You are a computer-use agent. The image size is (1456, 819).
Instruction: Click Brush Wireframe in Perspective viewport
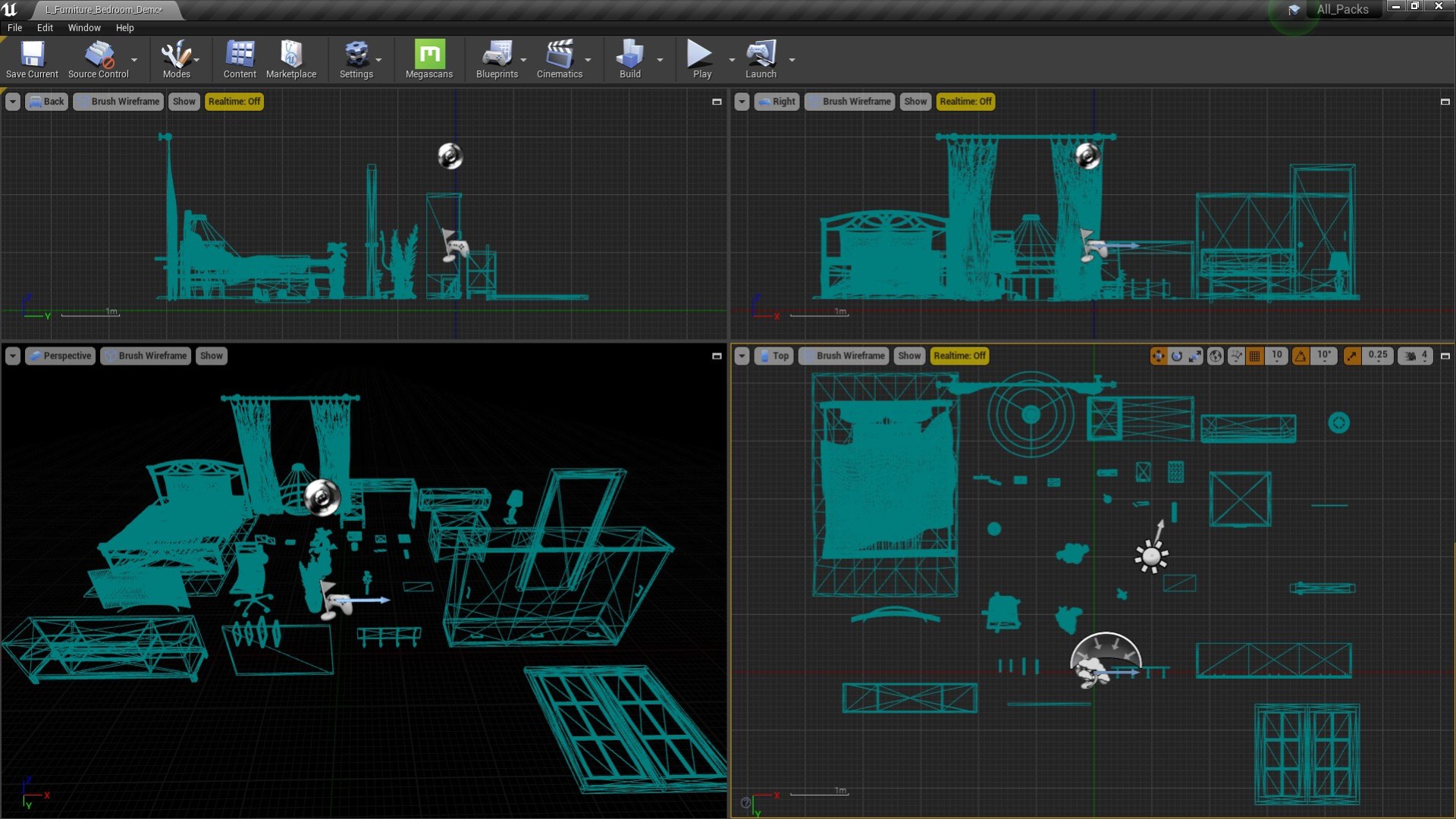146,356
